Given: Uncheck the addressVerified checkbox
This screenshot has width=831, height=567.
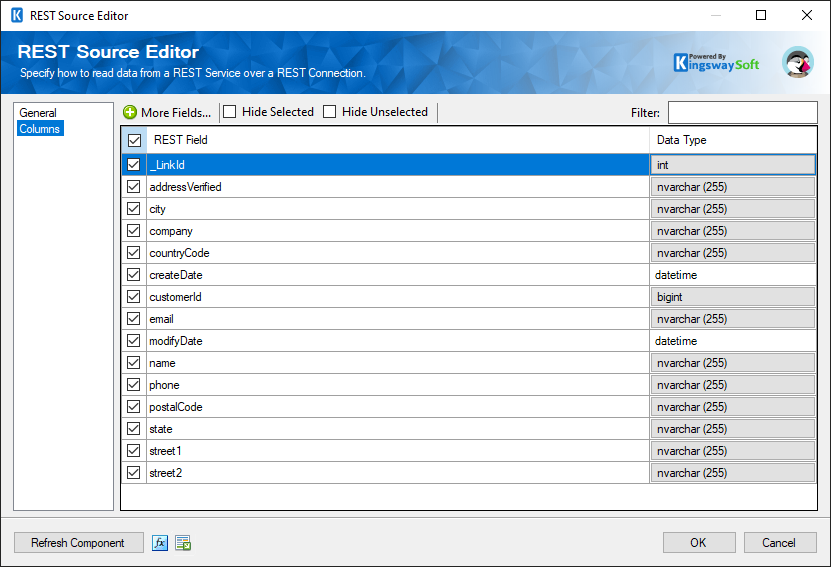Looking at the screenshot, I should click(x=134, y=187).
